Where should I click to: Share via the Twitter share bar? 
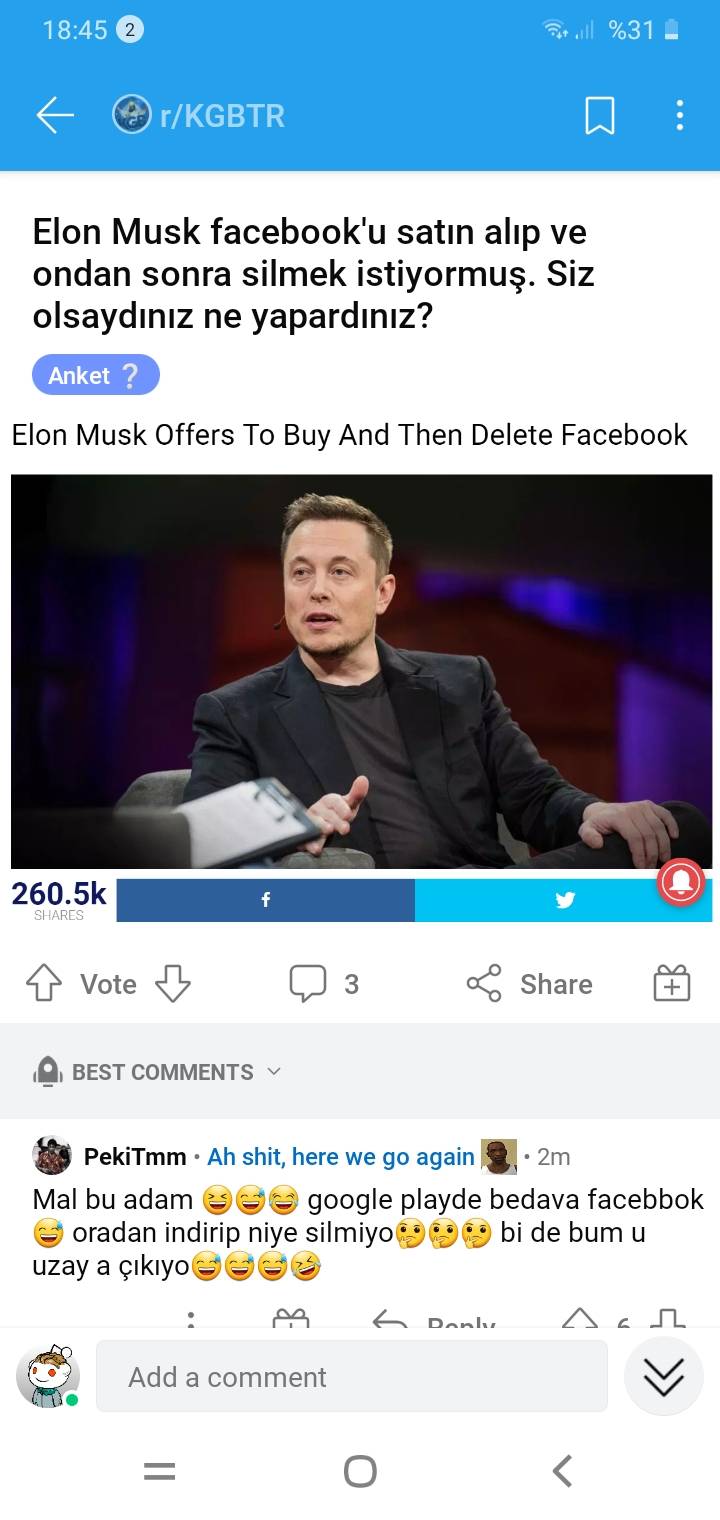pos(564,900)
